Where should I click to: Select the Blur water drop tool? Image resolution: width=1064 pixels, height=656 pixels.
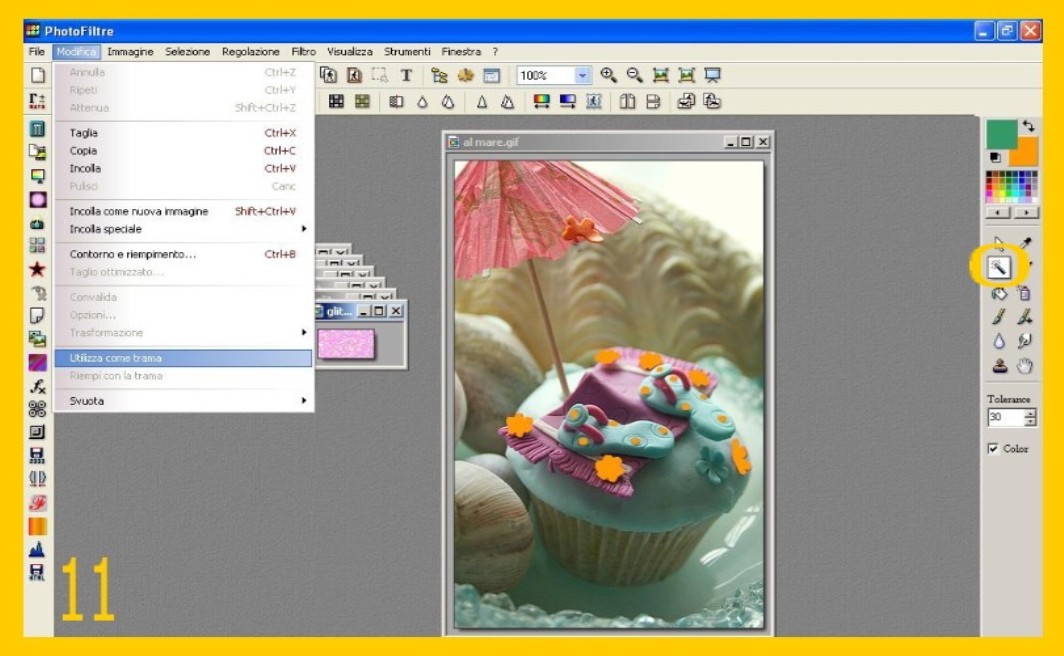click(999, 342)
